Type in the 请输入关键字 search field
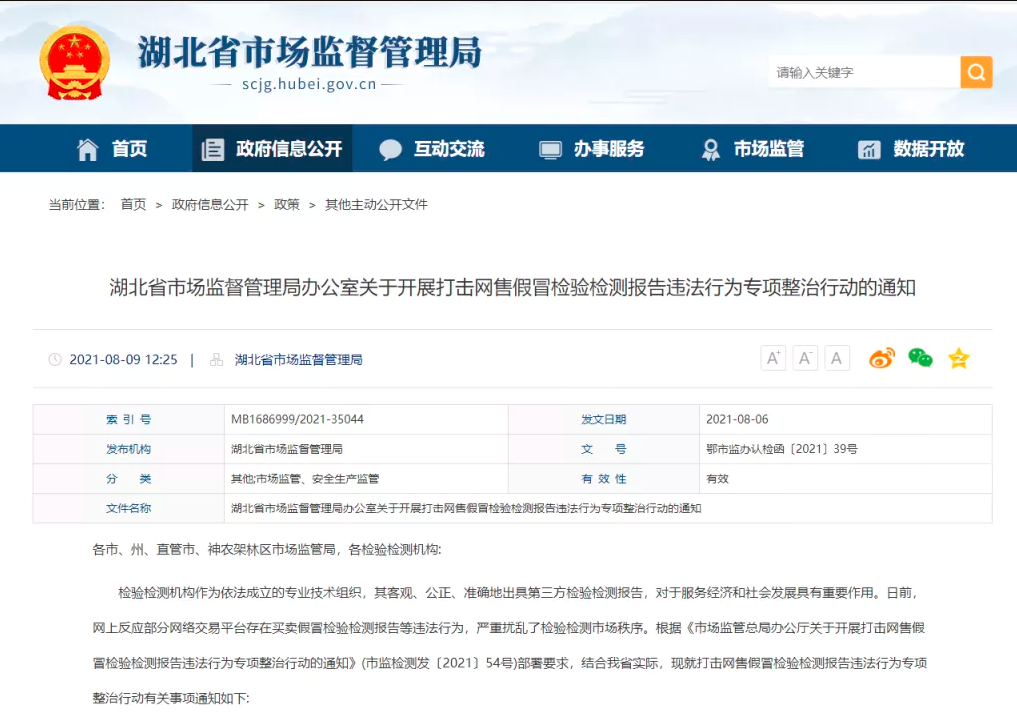This screenshot has height=712, width=1017. click(x=863, y=72)
